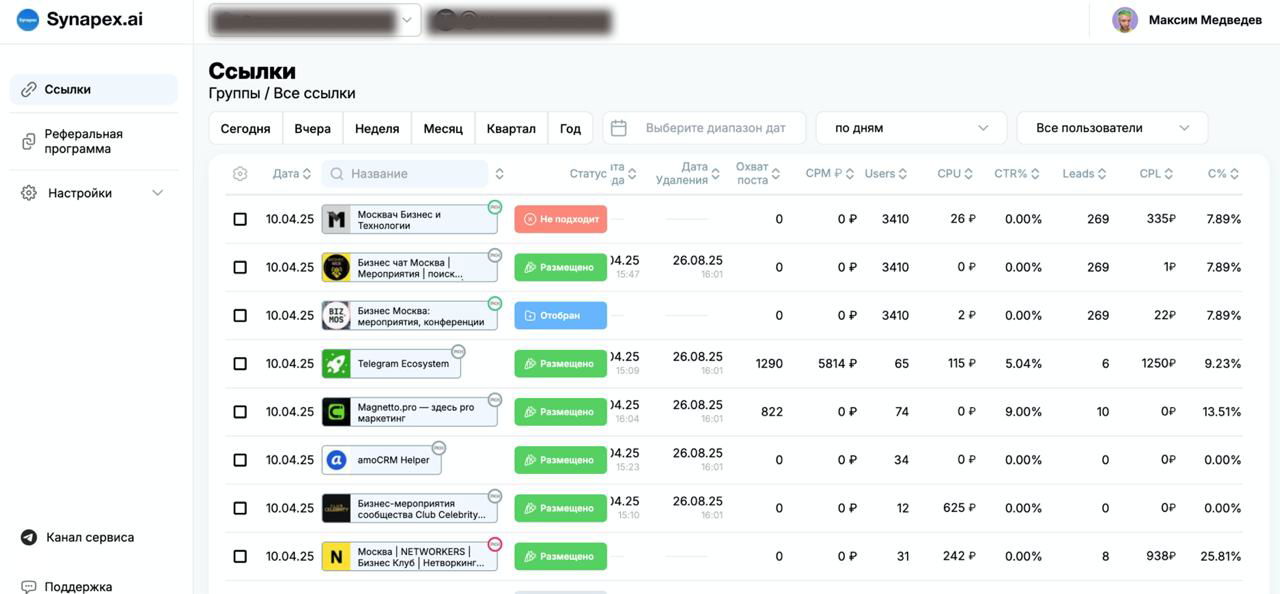The height and width of the screenshot is (594, 1280).
Task: Open the "по дням" dropdown
Action: (x=910, y=128)
